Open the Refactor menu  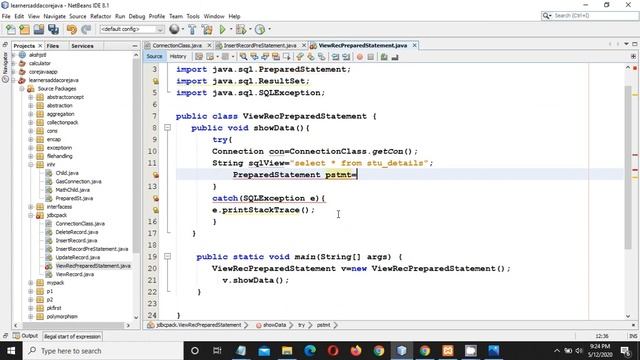[100, 16]
